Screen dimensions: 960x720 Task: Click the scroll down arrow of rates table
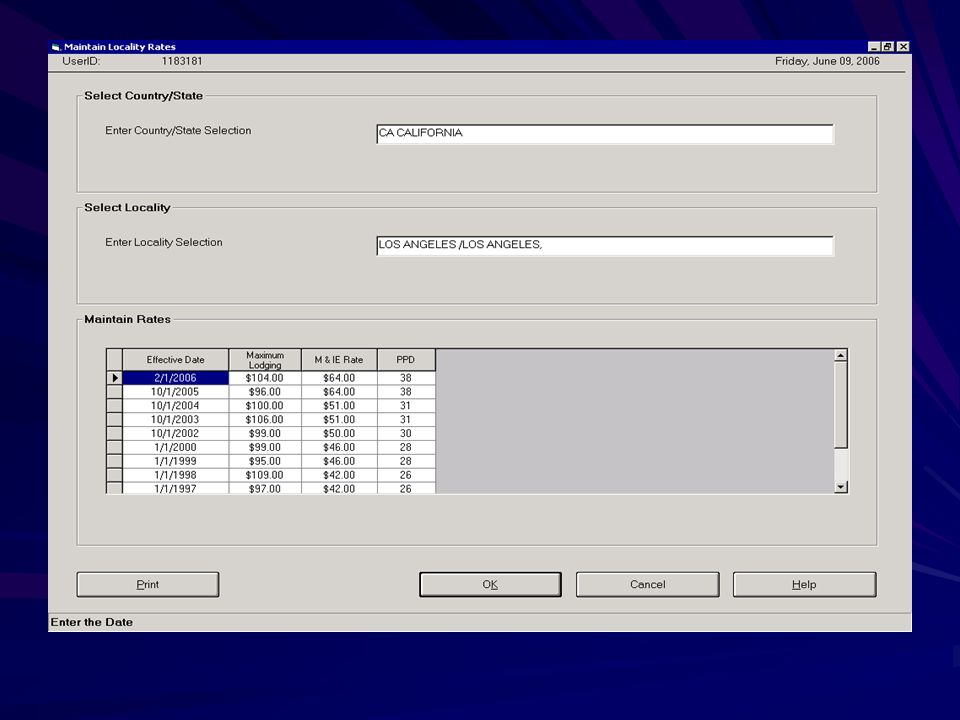[x=841, y=487]
